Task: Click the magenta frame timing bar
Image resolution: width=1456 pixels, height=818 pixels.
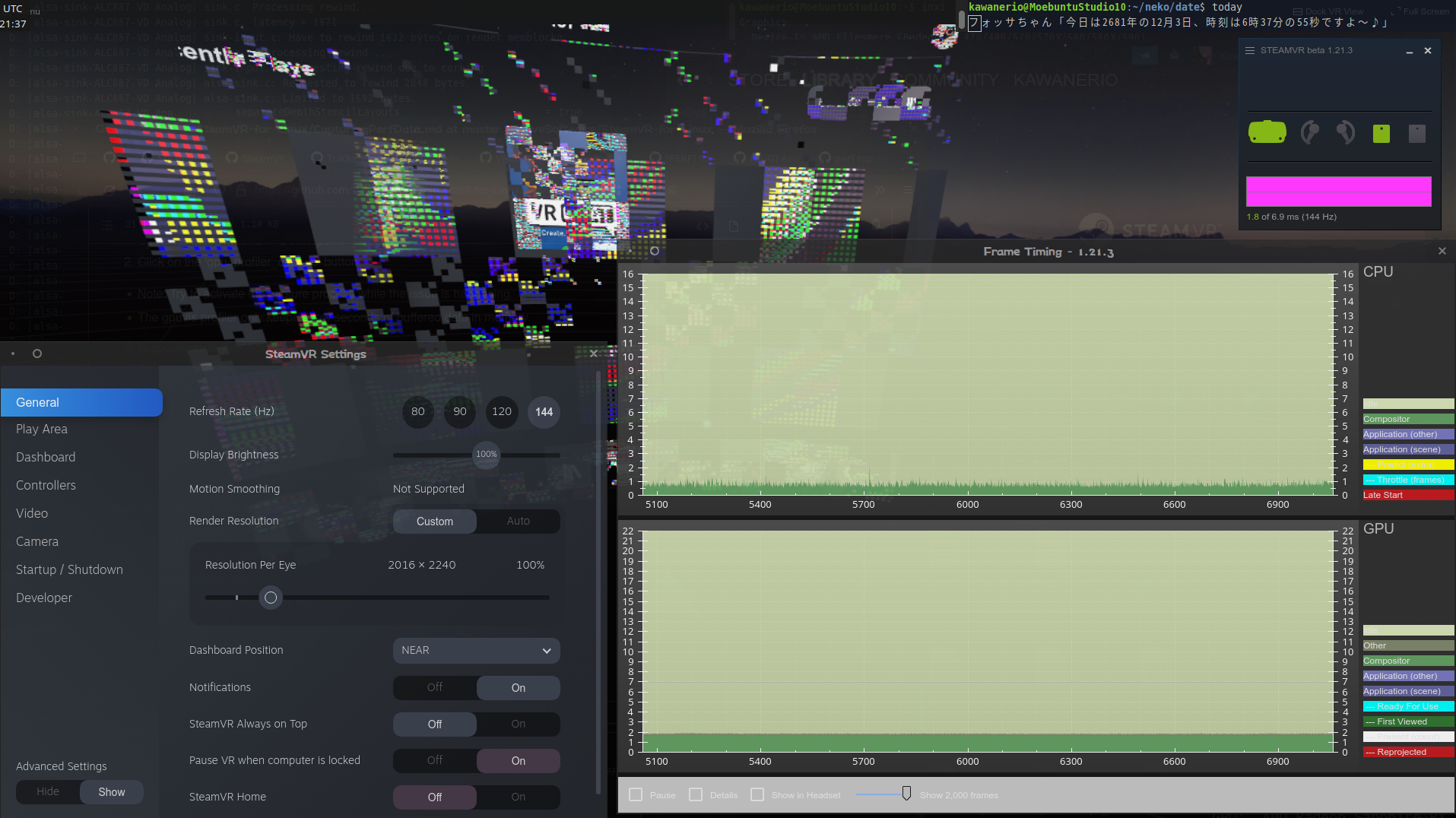Action: (x=1338, y=192)
